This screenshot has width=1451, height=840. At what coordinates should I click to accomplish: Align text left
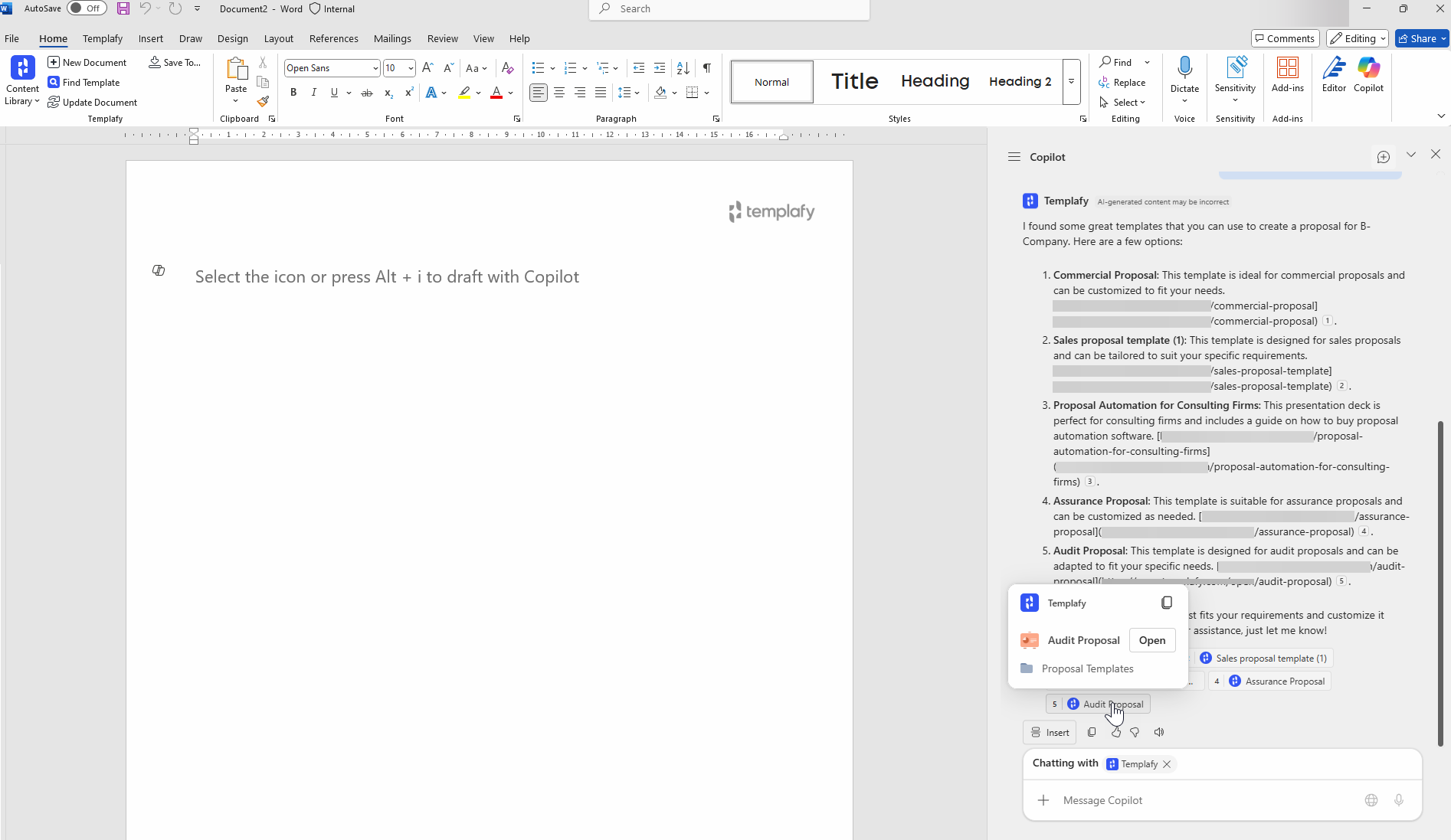539,93
